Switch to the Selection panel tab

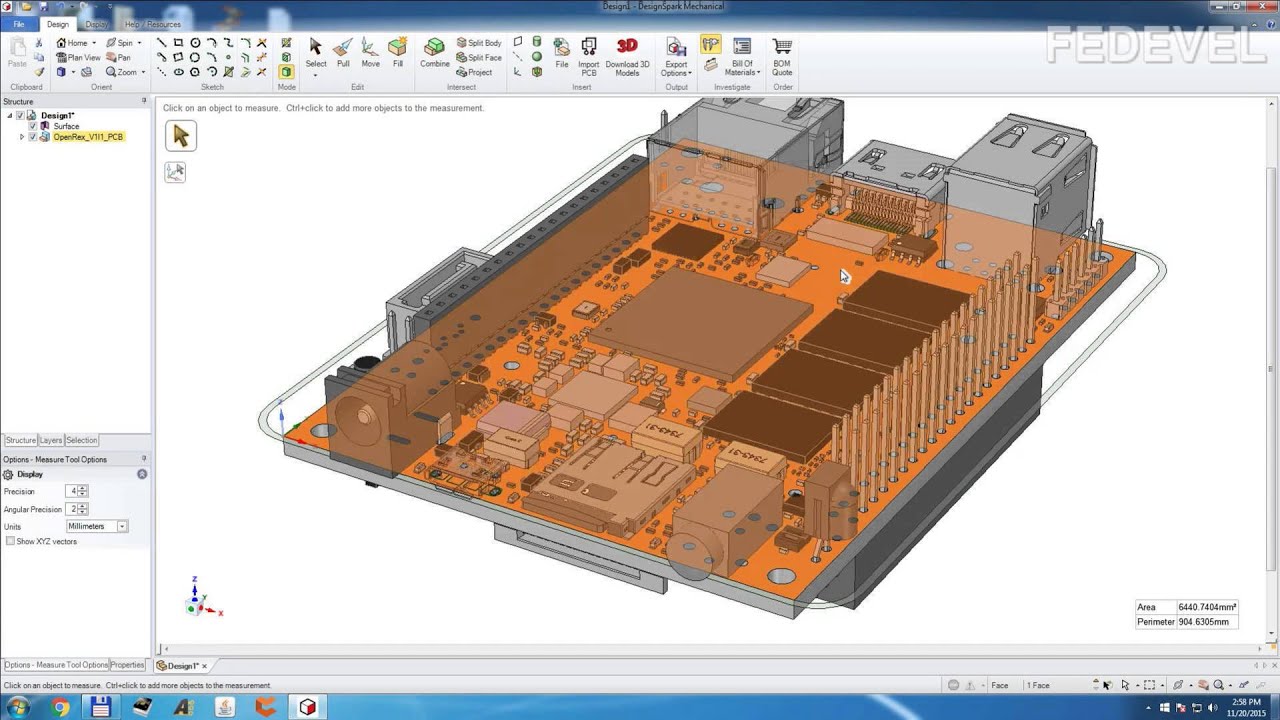[82, 440]
